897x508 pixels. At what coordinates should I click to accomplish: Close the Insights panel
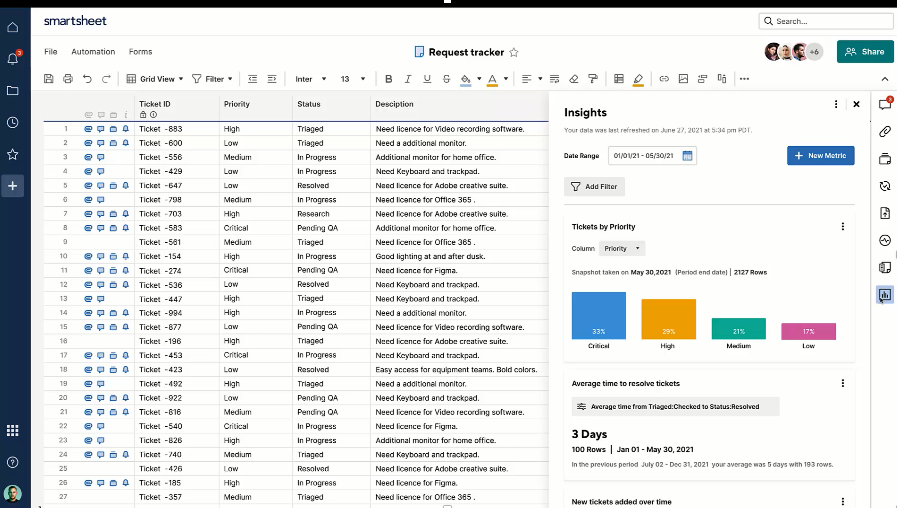pos(856,104)
